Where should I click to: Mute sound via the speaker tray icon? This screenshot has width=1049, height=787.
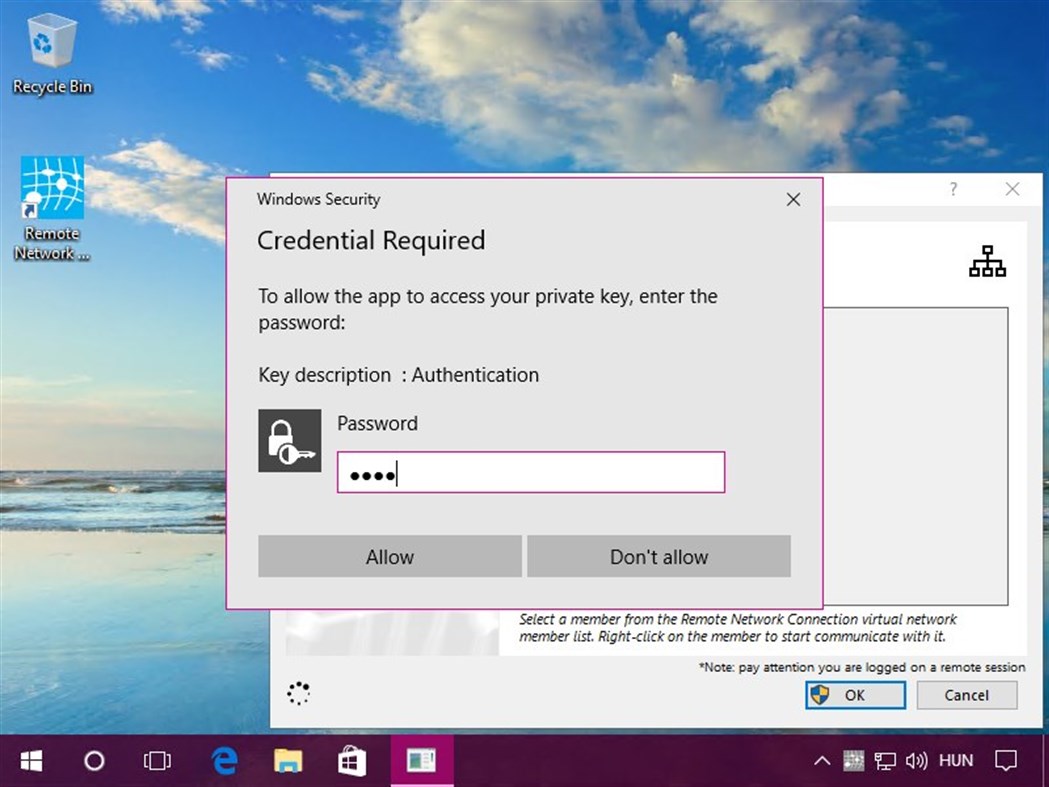[x=915, y=760]
